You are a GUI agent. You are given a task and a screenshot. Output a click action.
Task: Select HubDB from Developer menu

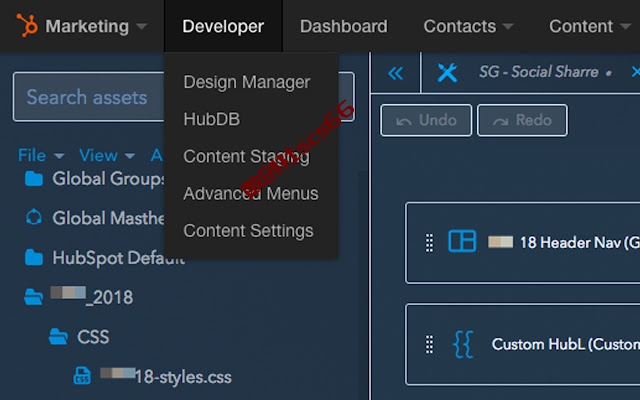coord(212,119)
